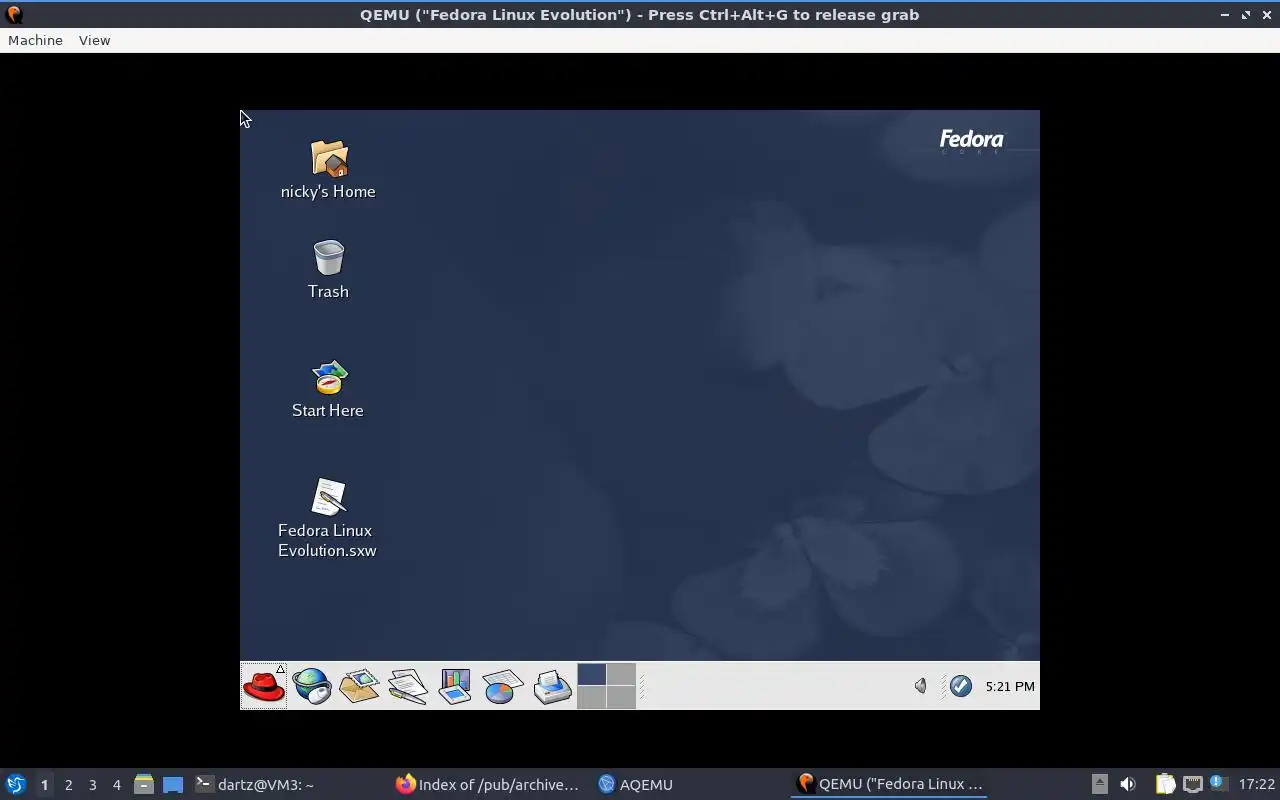Switch to fourth guest workspace in pager
The image size is (1280, 800).
621,697
